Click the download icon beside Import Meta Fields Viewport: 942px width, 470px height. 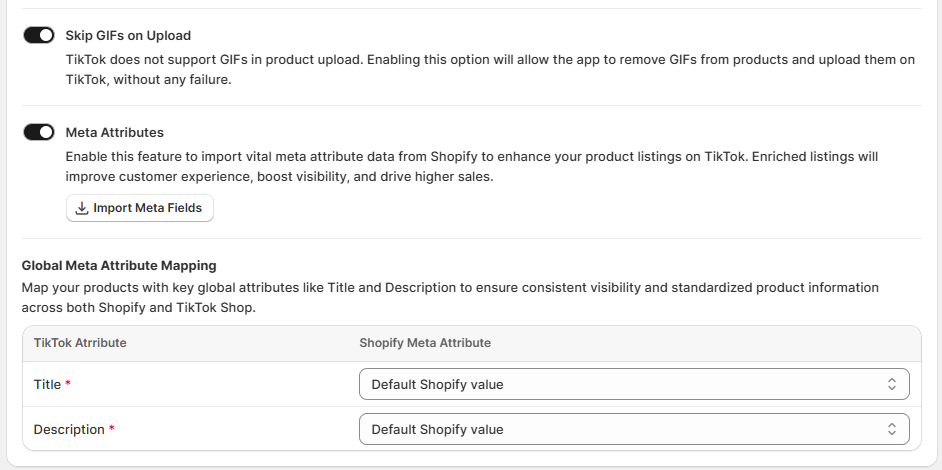[x=82, y=208]
